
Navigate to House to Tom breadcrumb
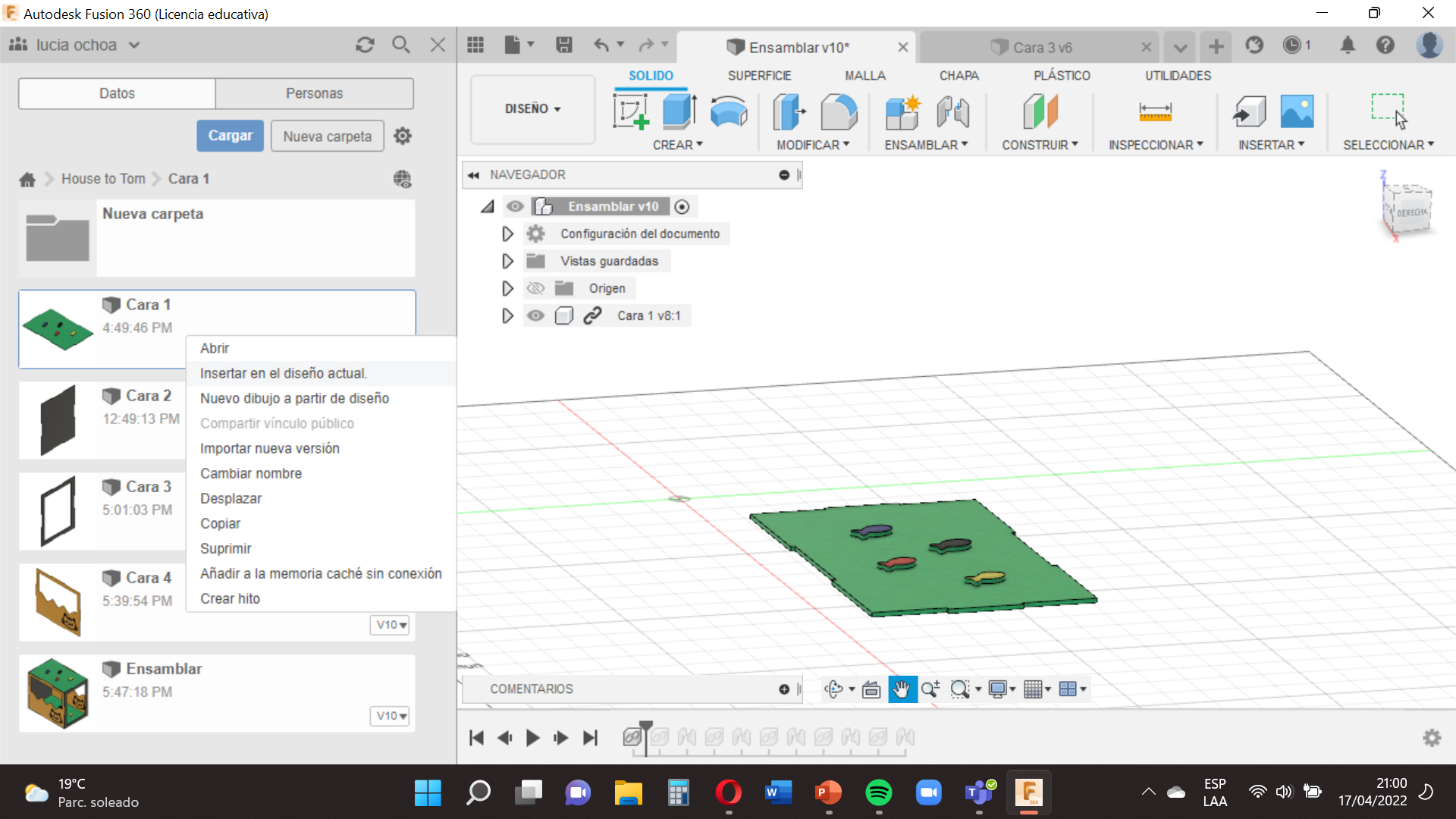(103, 179)
